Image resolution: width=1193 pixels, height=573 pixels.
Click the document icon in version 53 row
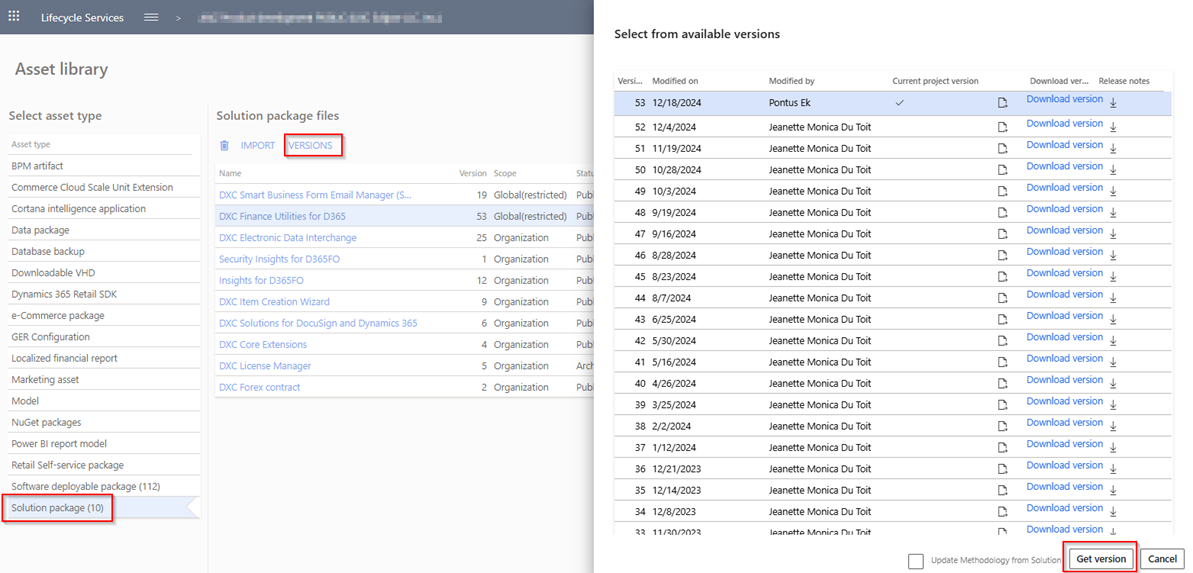point(1003,103)
